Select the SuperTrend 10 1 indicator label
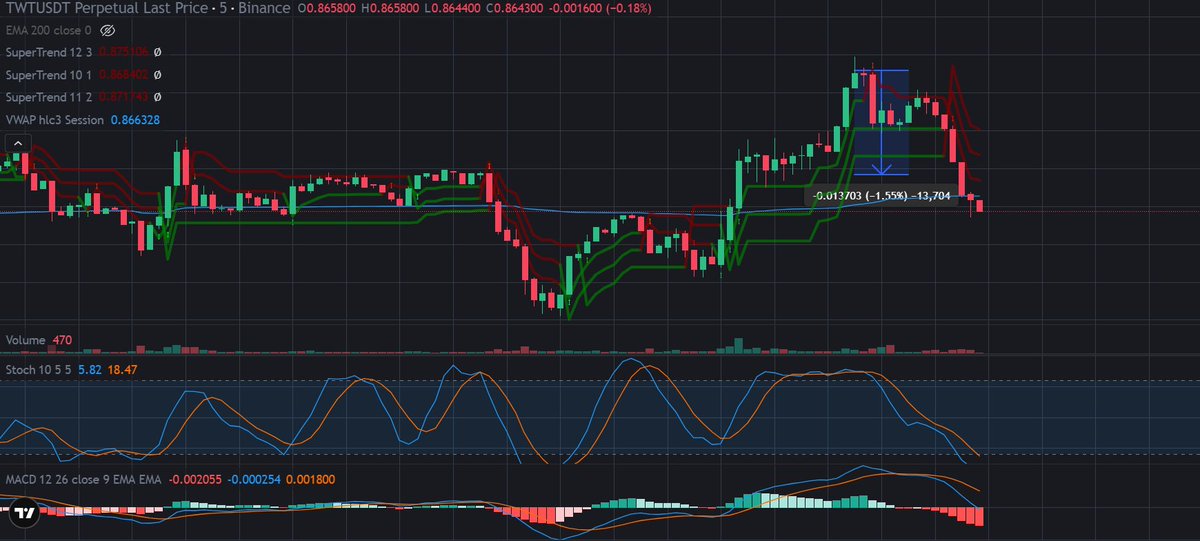This screenshot has height=541, width=1200. 50,75
